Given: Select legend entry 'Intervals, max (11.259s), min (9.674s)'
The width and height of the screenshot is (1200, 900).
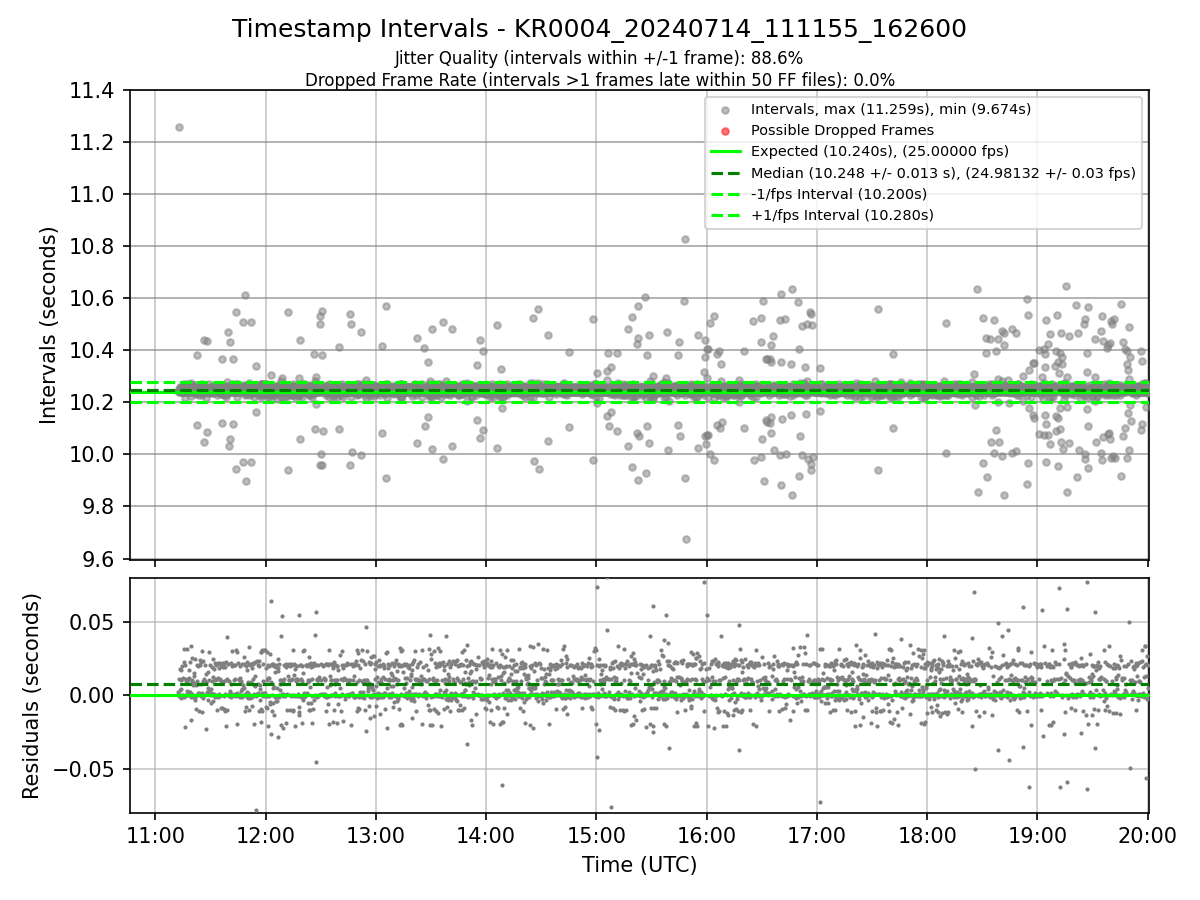Looking at the screenshot, I should [x=891, y=109].
